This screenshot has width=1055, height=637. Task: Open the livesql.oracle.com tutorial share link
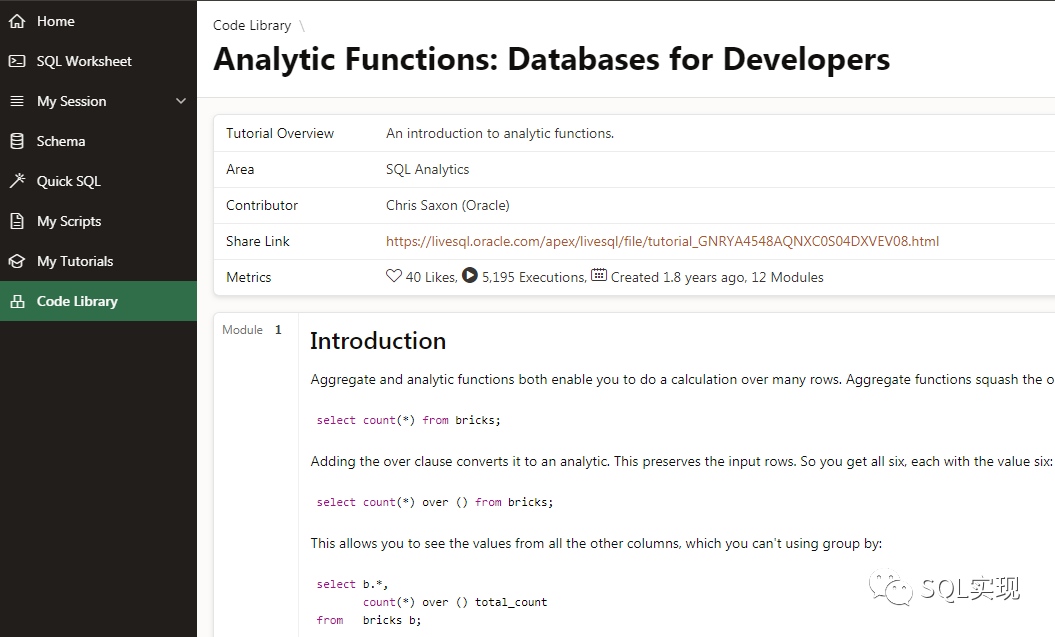tap(662, 241)
